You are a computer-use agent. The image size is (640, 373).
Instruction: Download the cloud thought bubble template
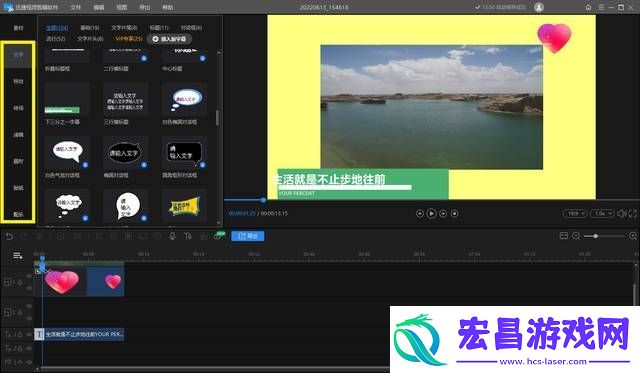(x=85, y=218)
